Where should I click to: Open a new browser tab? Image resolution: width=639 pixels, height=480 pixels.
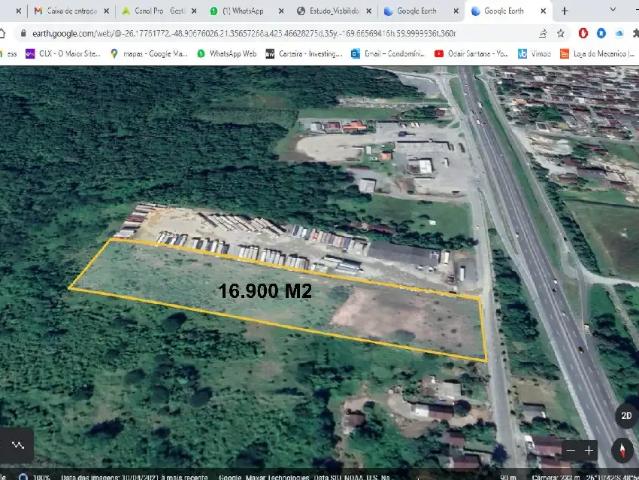click(564, 11)
